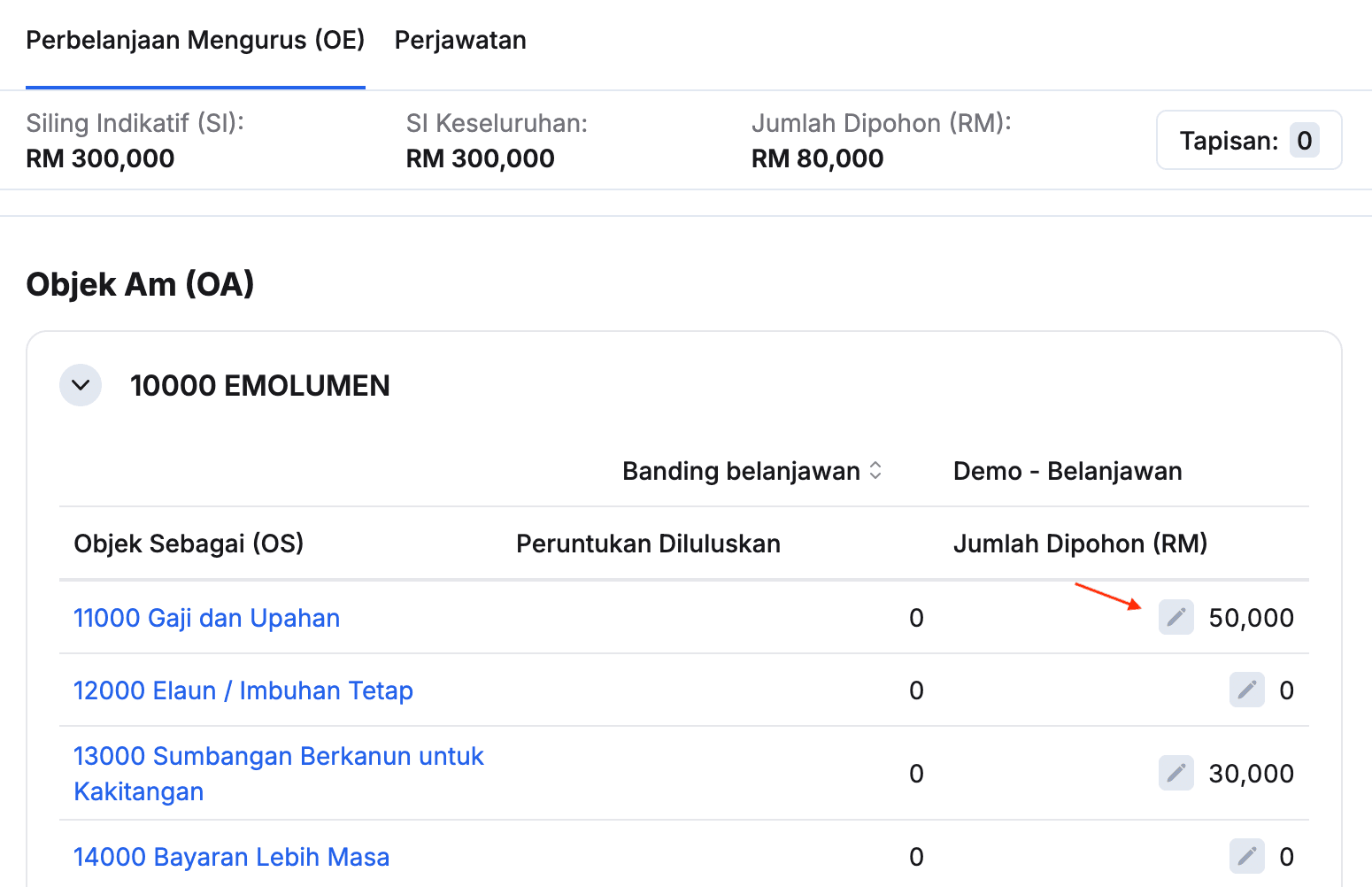Image resolution: width=1372 pixels, height=887 pixels.
Task: Click the Objek Am (OA) section heading
Action: pos(140,284)
